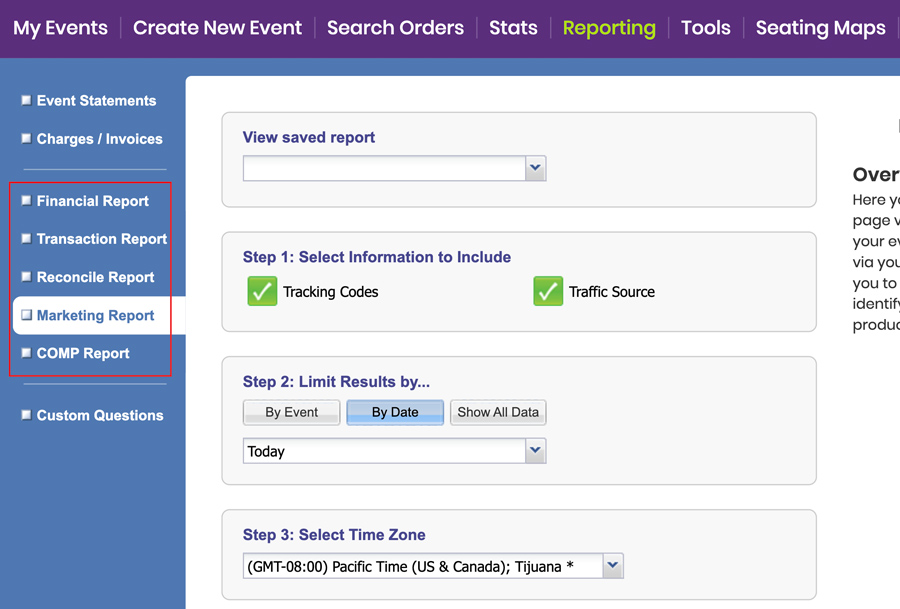The width and height of the screenshot is (900, 609).
Task: Expand the Today date range dropdown
Action: coord(536,451)
